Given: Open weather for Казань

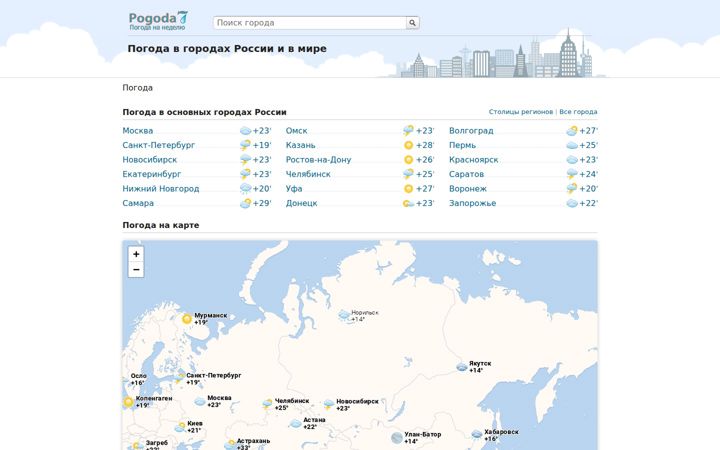Looking at the screenshot, I should pyautogui.click(x=301, y=145).
